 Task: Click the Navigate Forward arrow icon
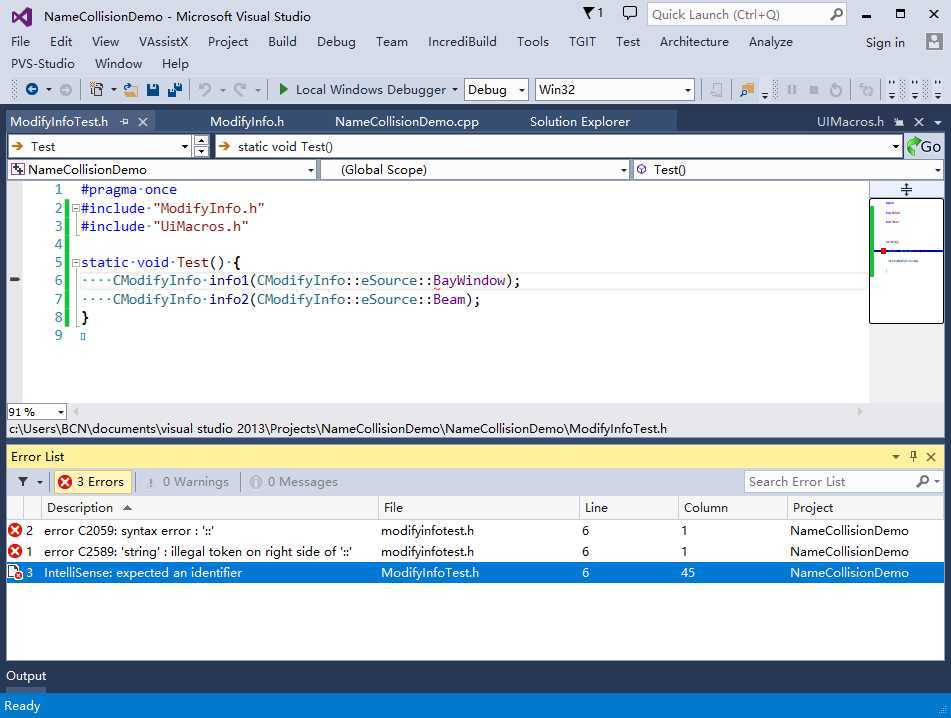tap(66, 90)
